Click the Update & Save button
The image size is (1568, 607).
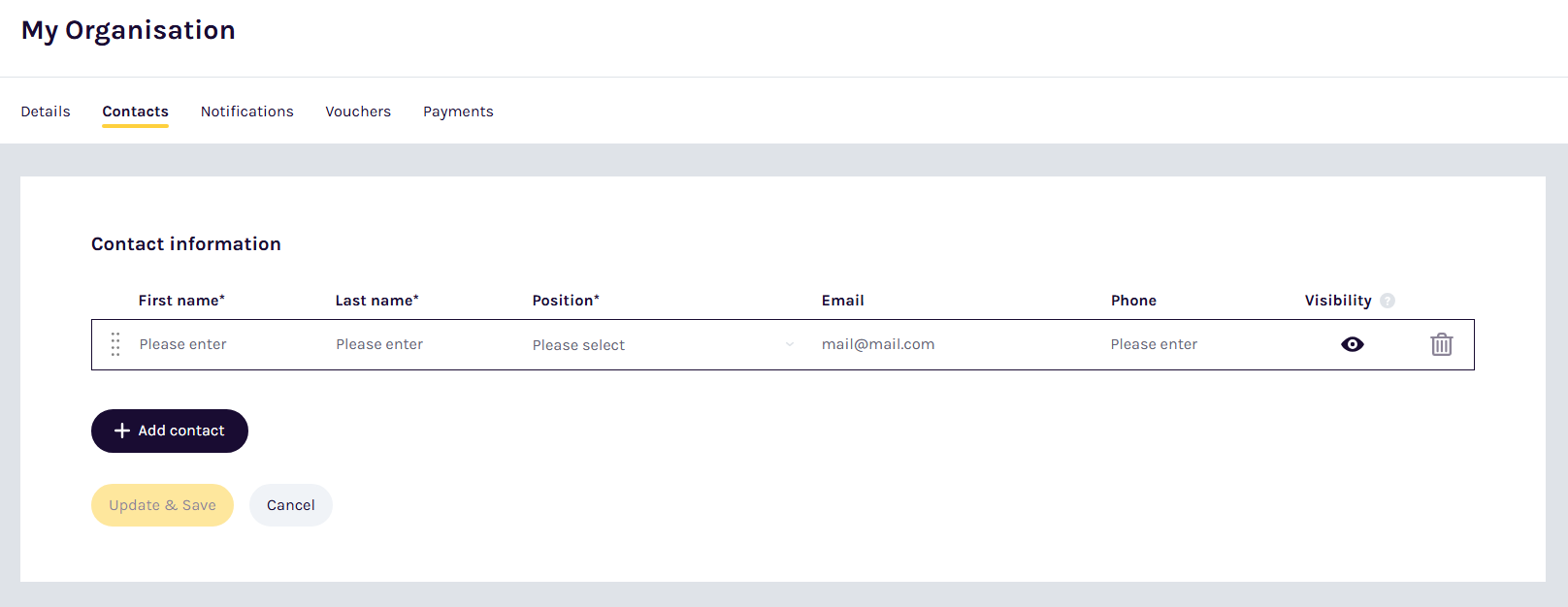[162, 505]
